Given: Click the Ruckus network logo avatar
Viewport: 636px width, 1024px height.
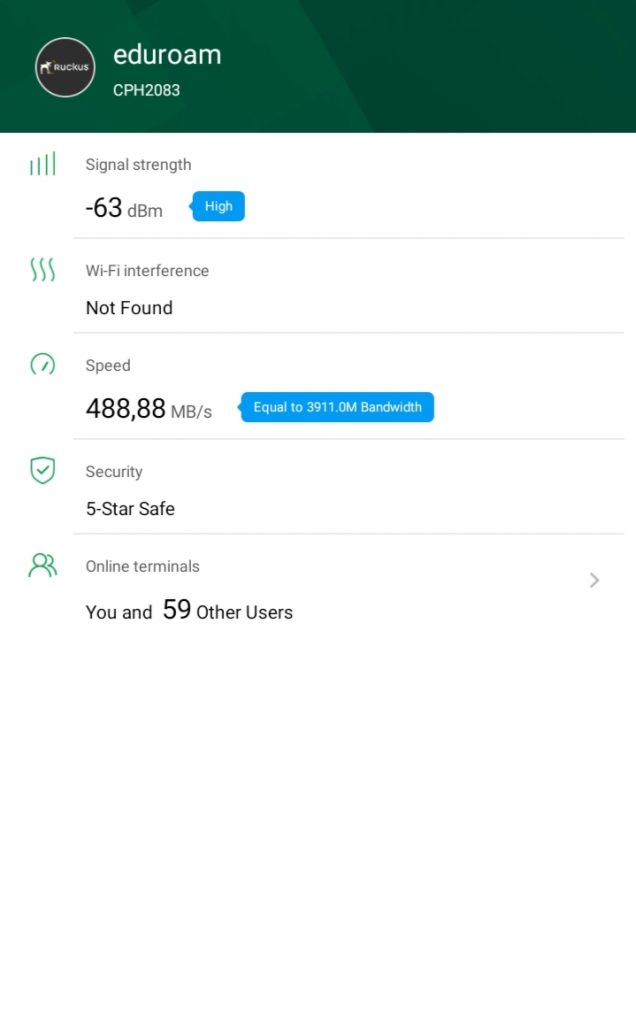Looking at the screenshot, I should (65, 68).
